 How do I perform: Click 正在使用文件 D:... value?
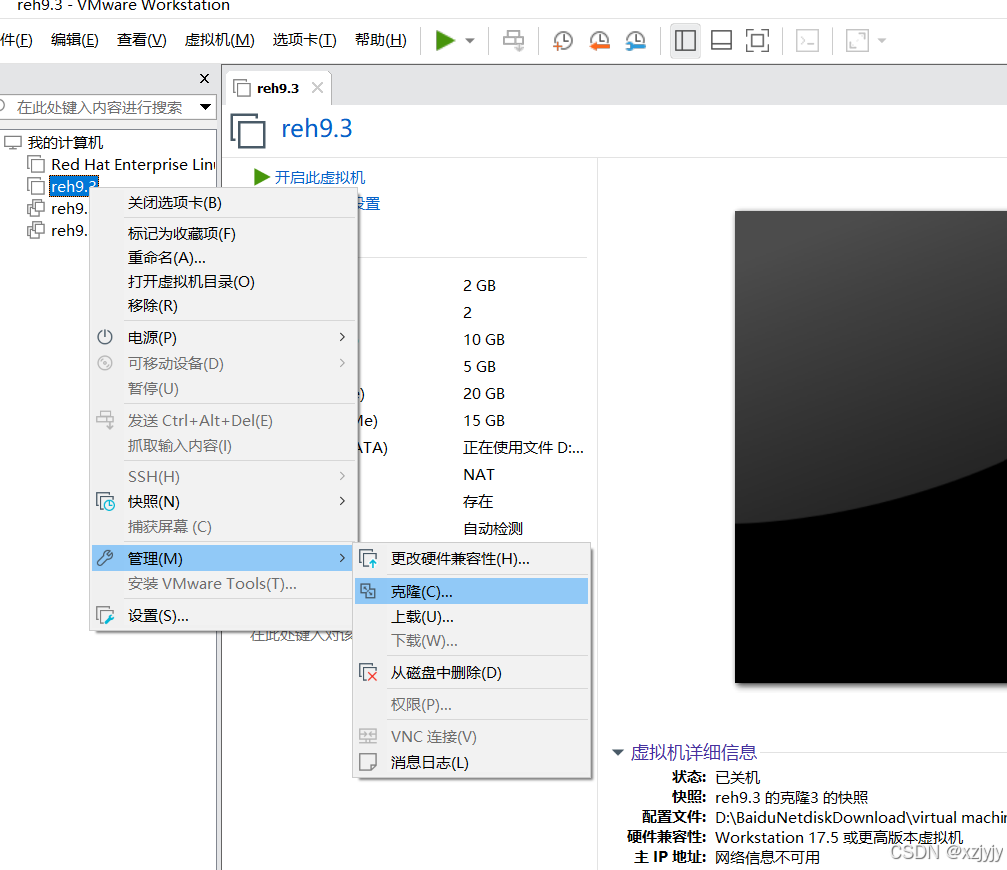523,448
